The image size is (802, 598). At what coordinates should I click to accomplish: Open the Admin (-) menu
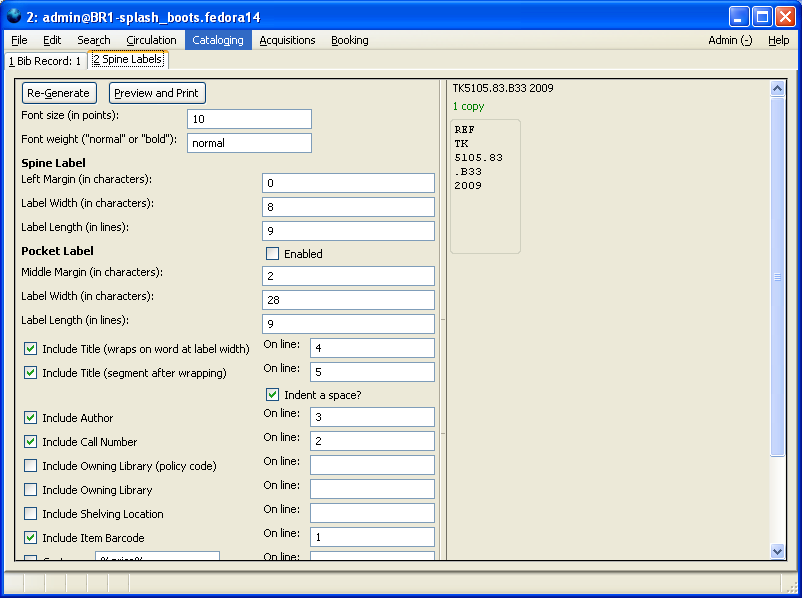click(x=730, y=40)
